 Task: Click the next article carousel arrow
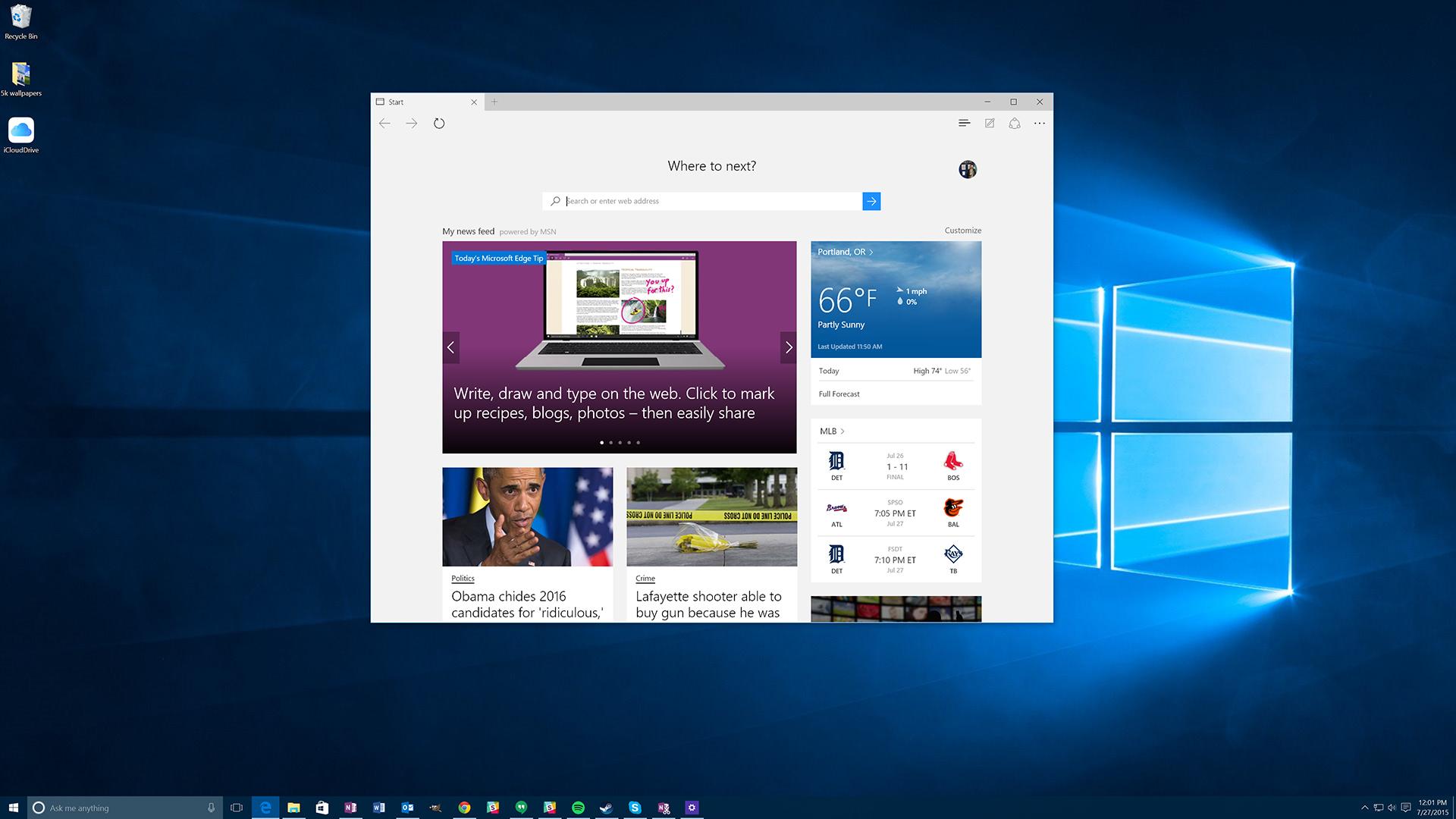pos(788,346)
